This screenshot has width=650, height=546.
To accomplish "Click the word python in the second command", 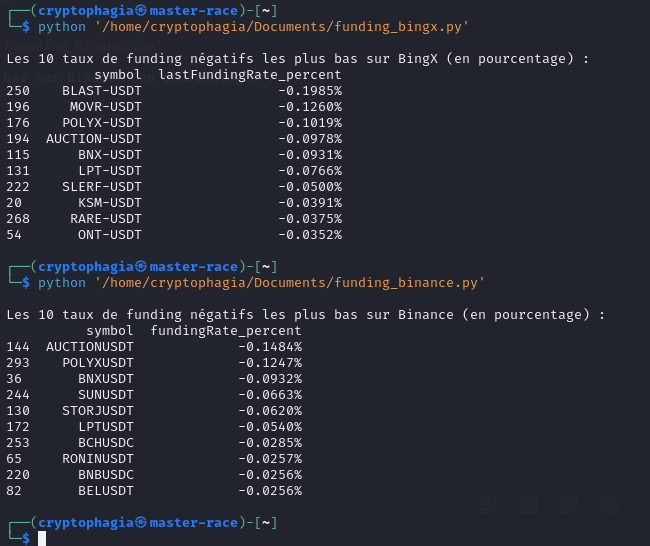I will [x=62, y=283].
